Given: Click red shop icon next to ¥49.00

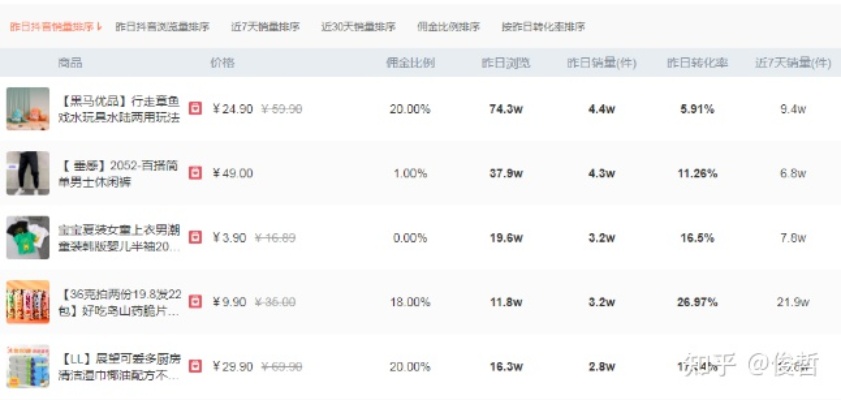Looking at the screenshot, I should click(x=196, y=173).
